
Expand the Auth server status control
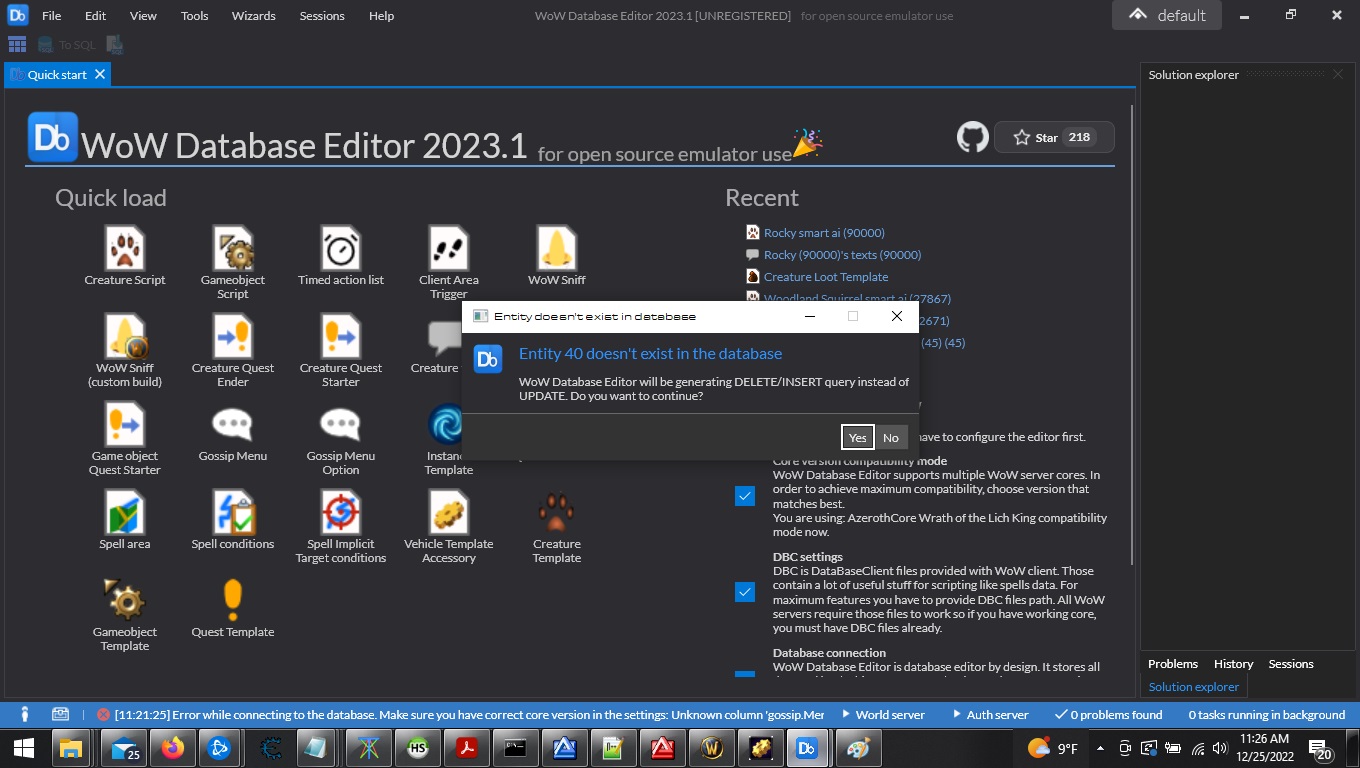[x=991, y=714]
